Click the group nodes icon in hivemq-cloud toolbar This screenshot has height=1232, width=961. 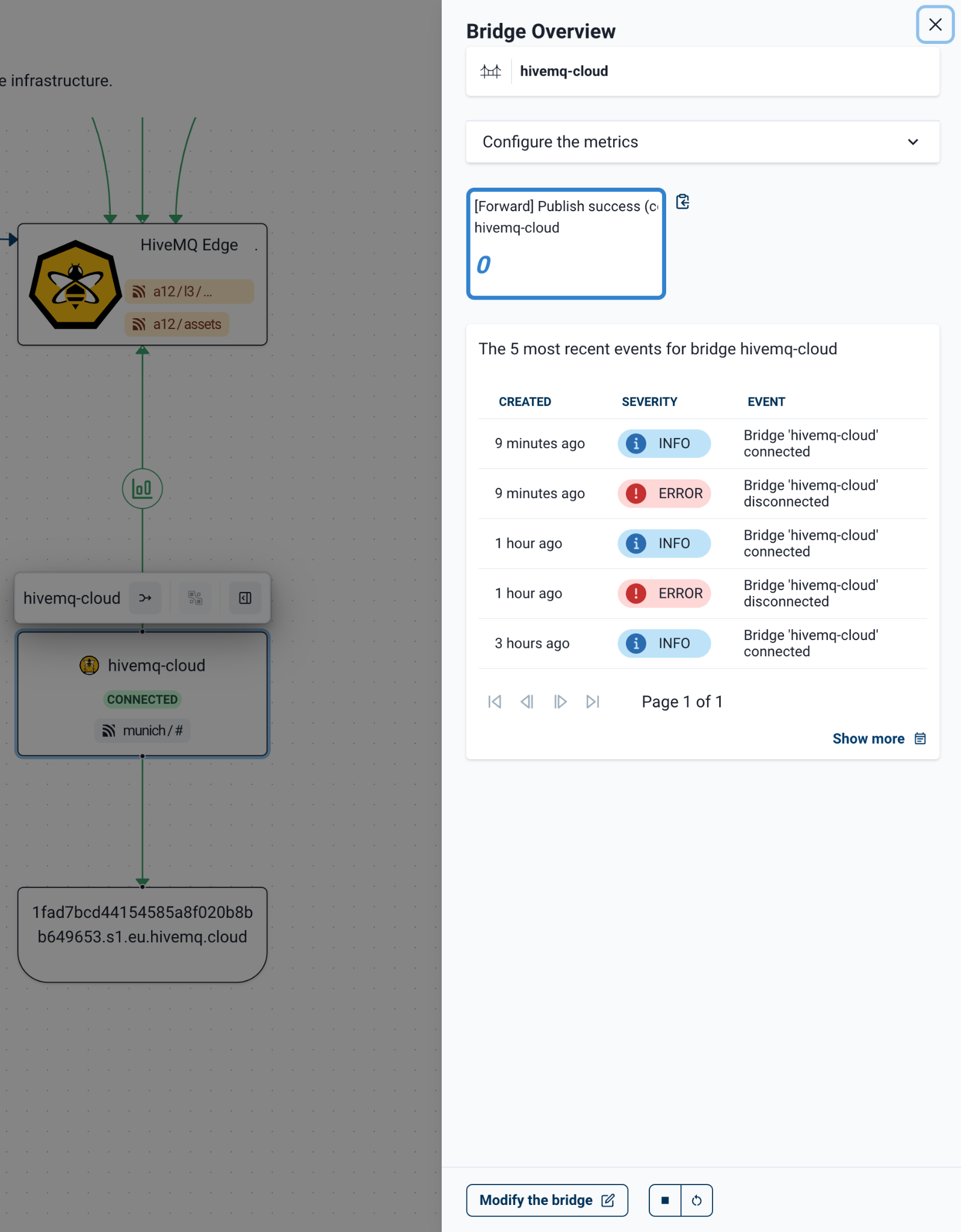pos(195,598)
